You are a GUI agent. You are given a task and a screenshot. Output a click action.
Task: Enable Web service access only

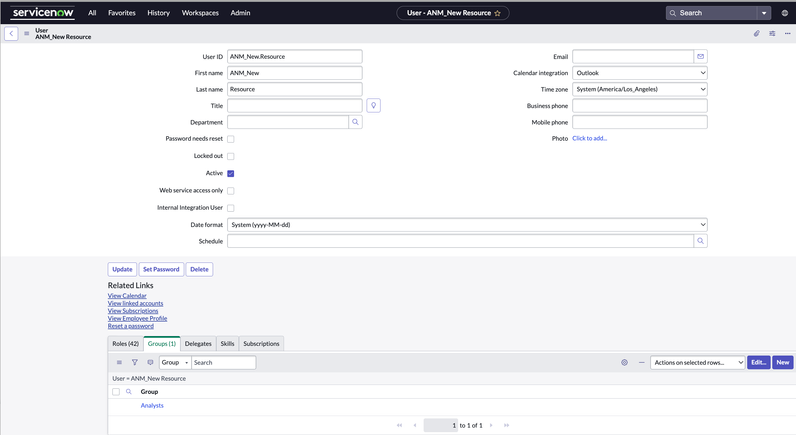coord(230,191)
